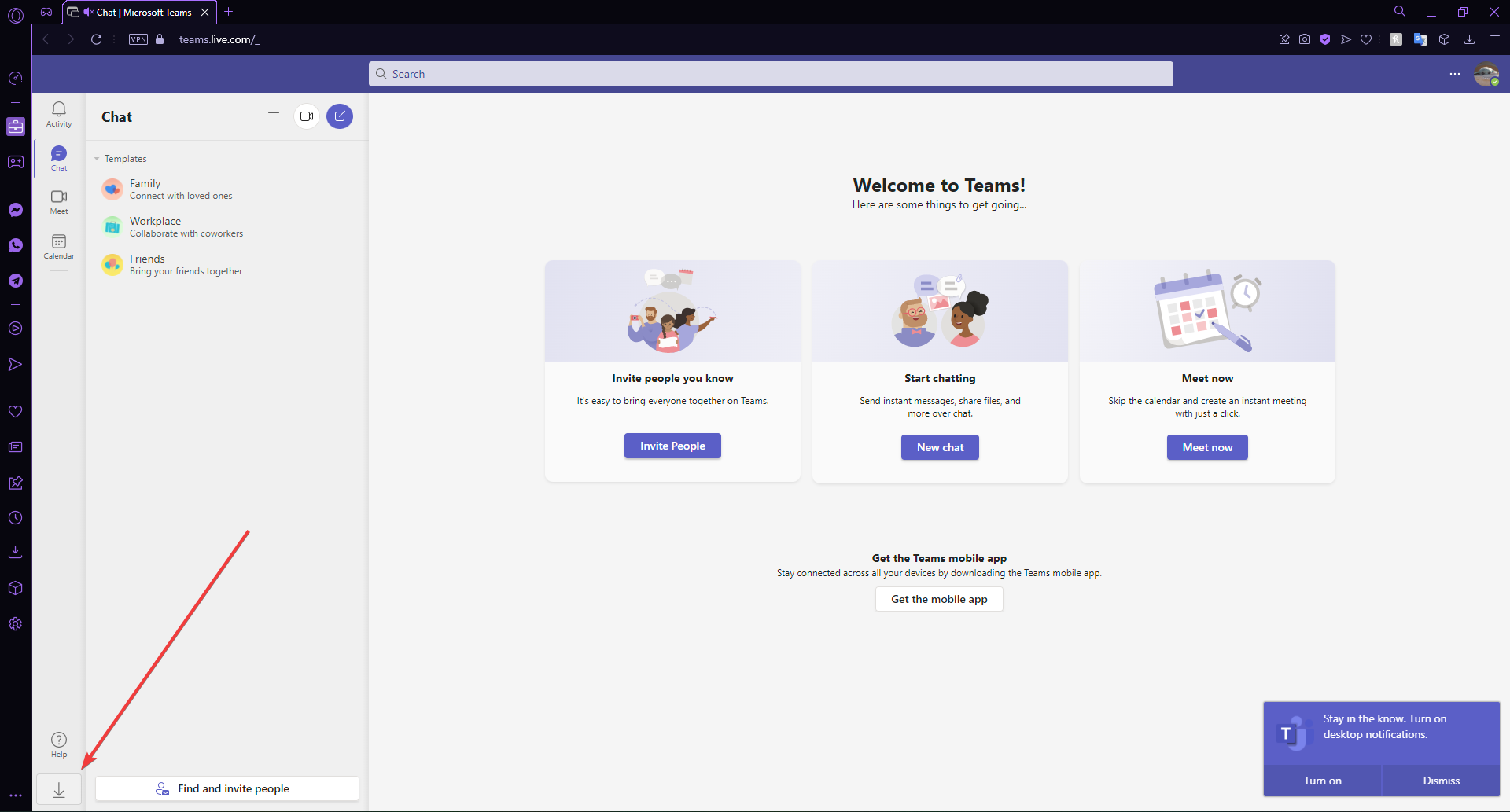1510x812 pixels.
Task: Click the Invite People button
Action: coord(672,445)
